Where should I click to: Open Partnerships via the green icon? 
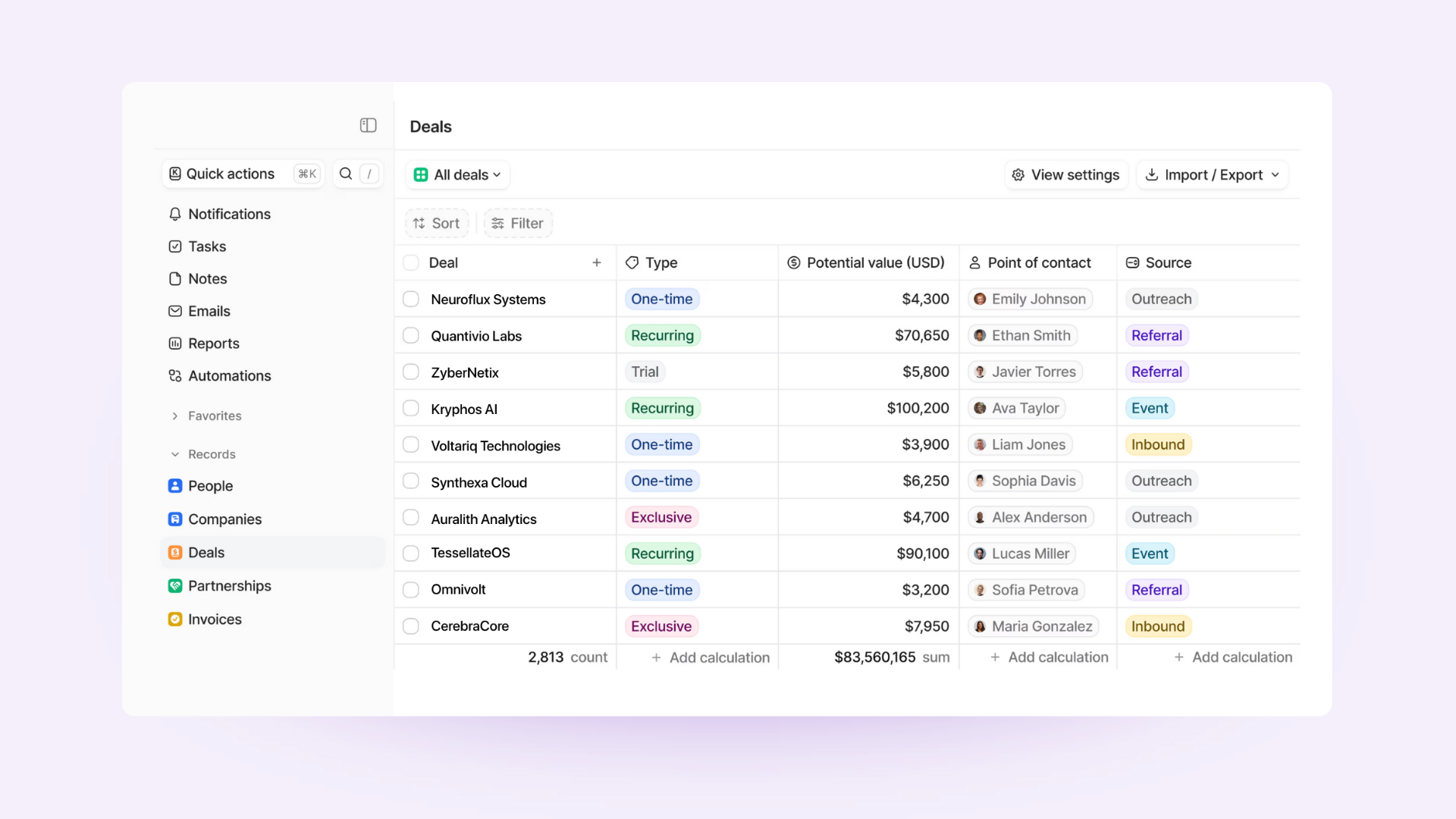click(x=175, y=586)
